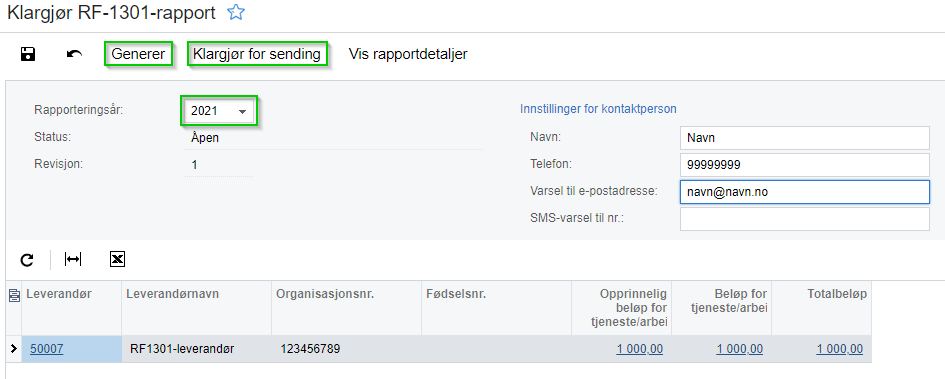Click Klargjør for sending button
This screenshot has width=945, height=379.
(257, 54)
